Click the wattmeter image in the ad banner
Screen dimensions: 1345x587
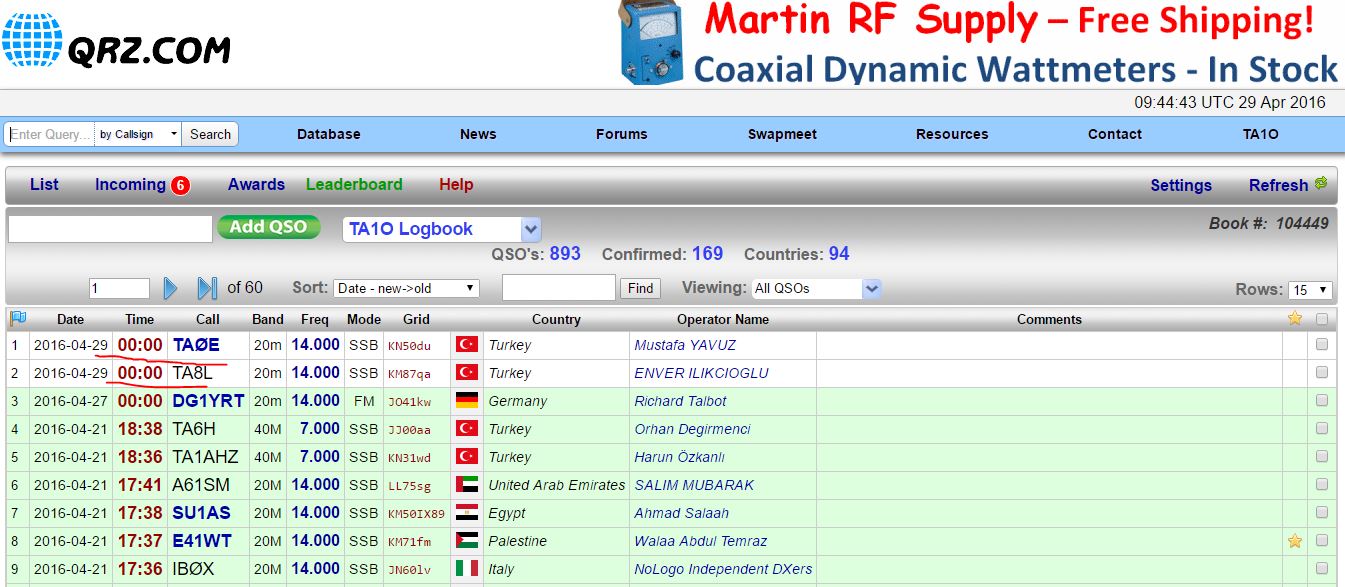pyautogui.click(x=650, y=43)
